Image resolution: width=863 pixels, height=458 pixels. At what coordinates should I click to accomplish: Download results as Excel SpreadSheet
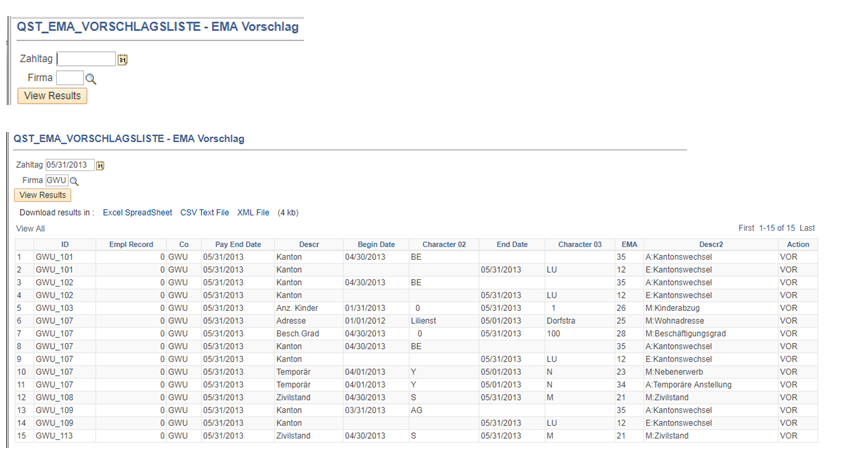[138, 212]
